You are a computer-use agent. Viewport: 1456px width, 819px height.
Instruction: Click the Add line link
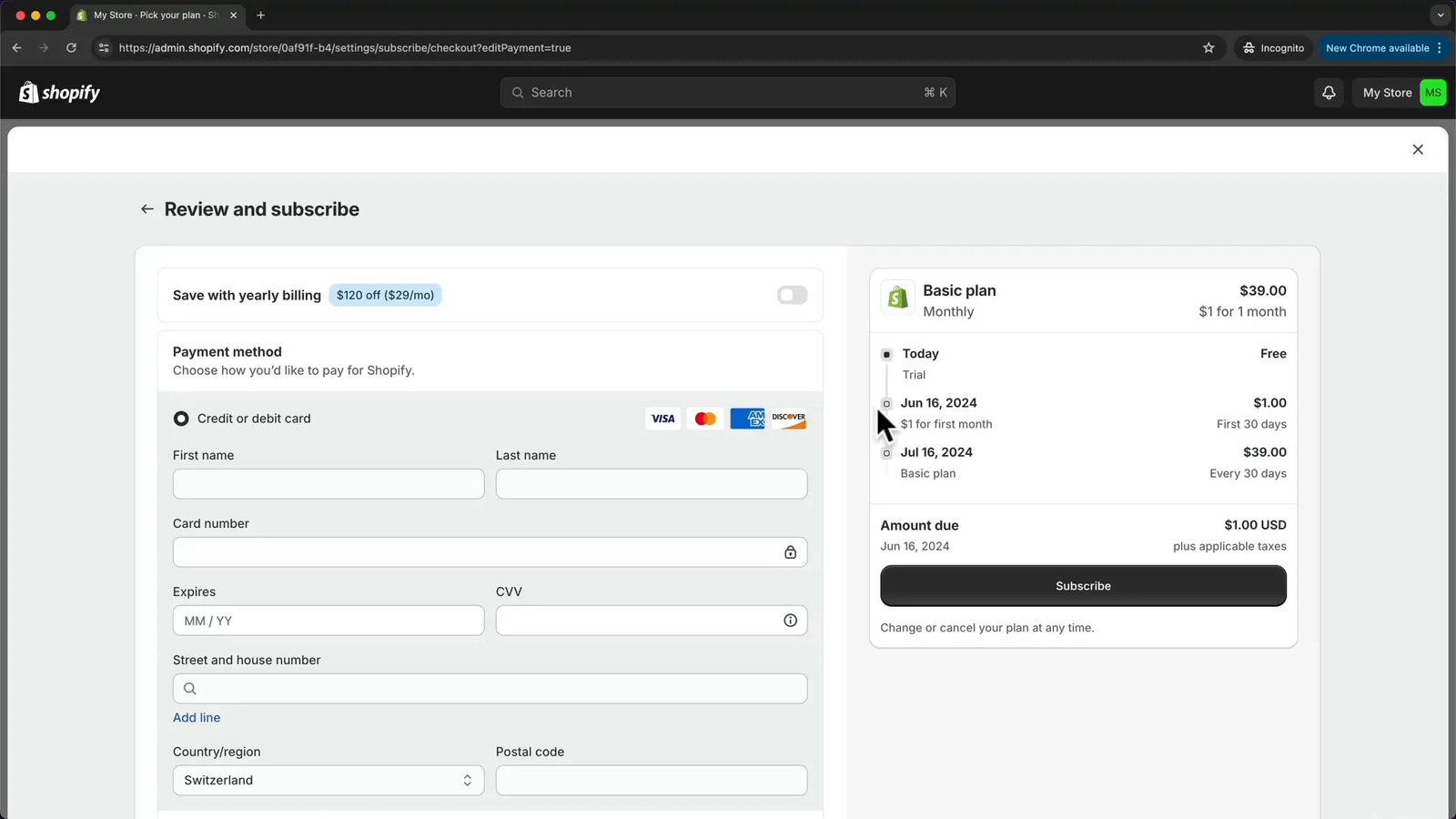coord(197,718)
